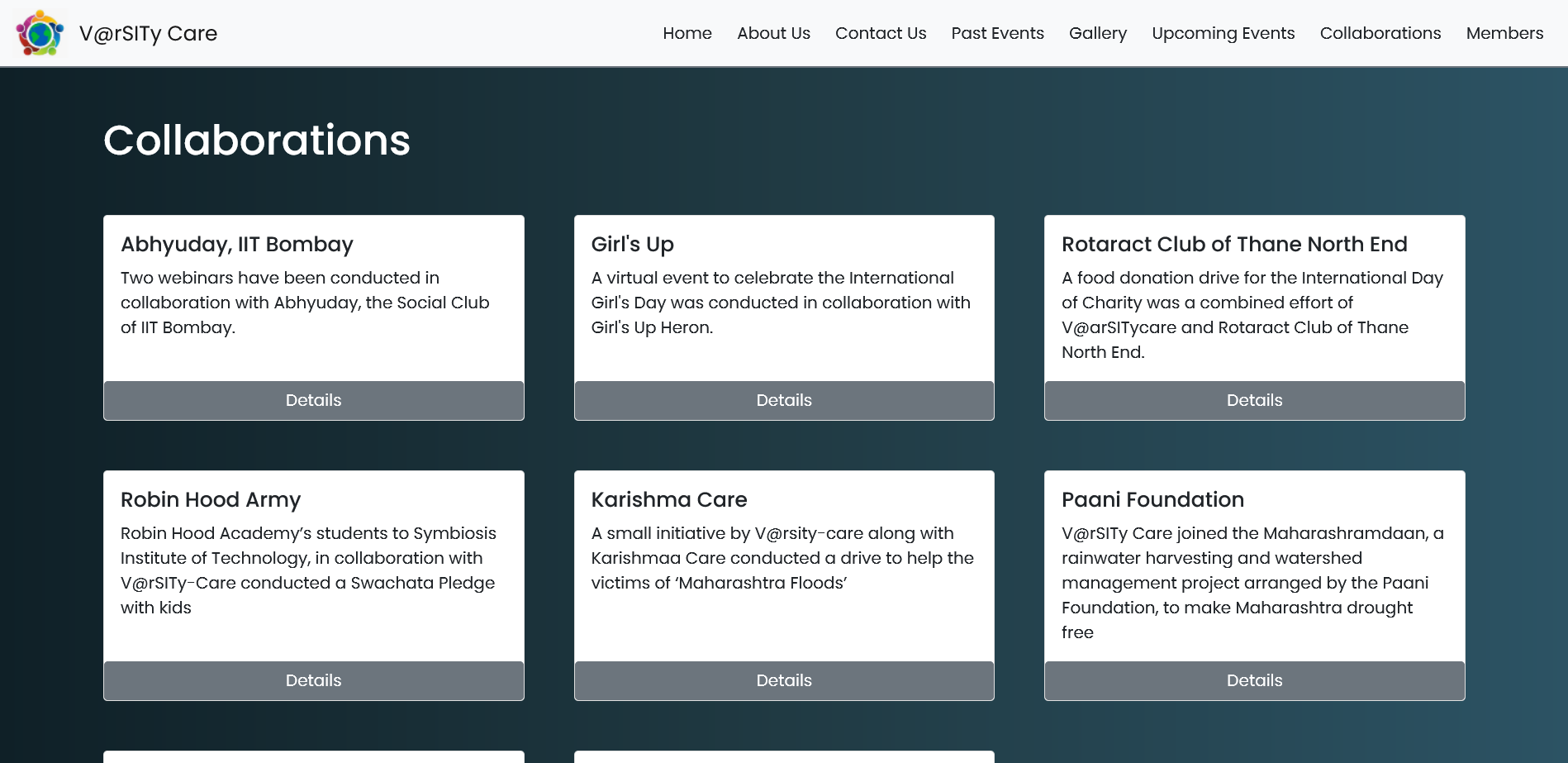
Task: Click the Girl's Up card title
Action: (633, 245)
